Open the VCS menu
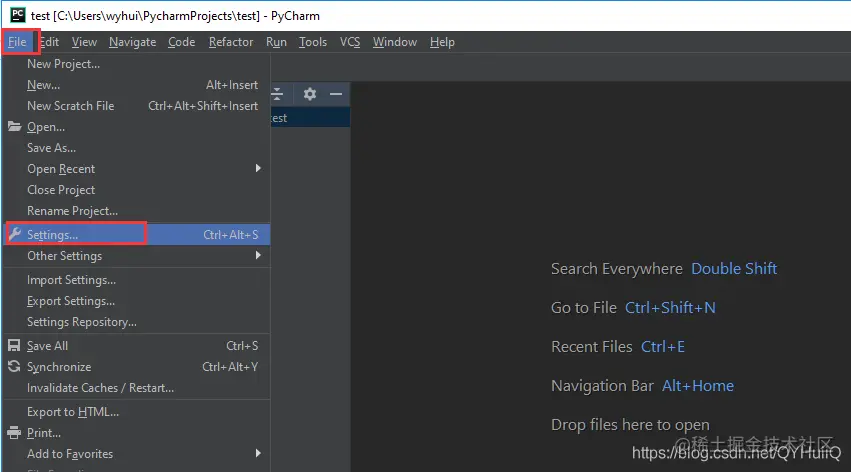This screenshot has width=851, height=472. pyautogui.click(x=350, y=42)
